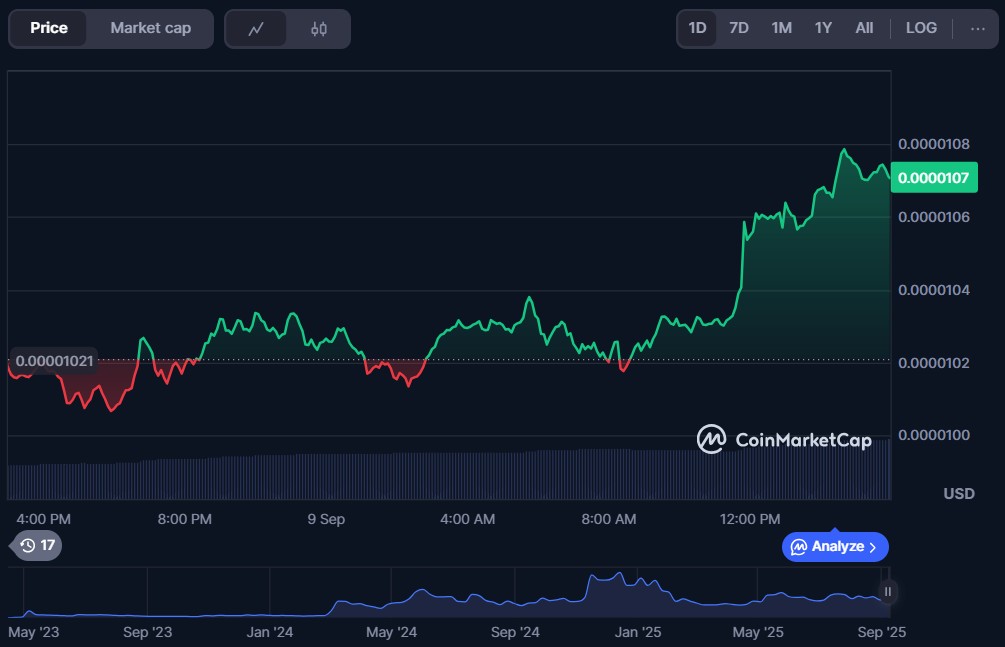The height and width of the screenshot is (647, 1005).
Task: Click the Jan '25 peak in overview timeline
Action: 620,576
